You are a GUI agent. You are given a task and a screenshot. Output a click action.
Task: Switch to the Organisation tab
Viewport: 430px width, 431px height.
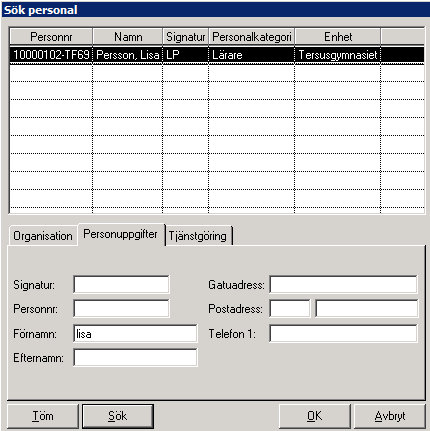coord(43,236)
